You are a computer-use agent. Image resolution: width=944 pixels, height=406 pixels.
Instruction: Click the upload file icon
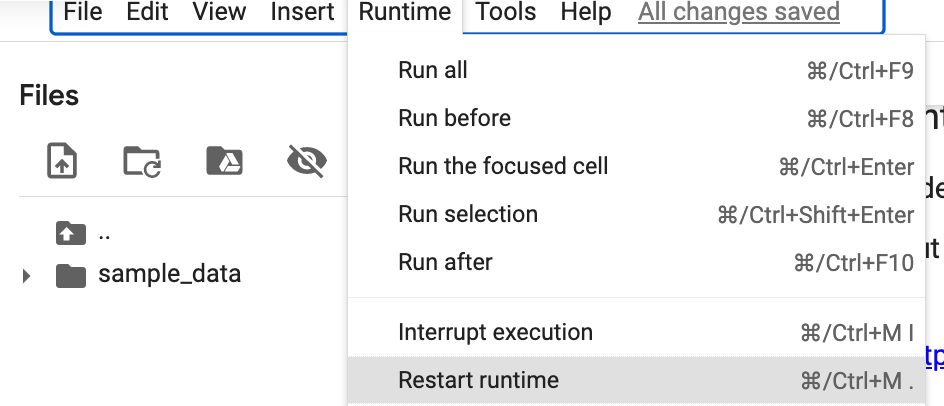pyautogui.click(x=62, y=161)
